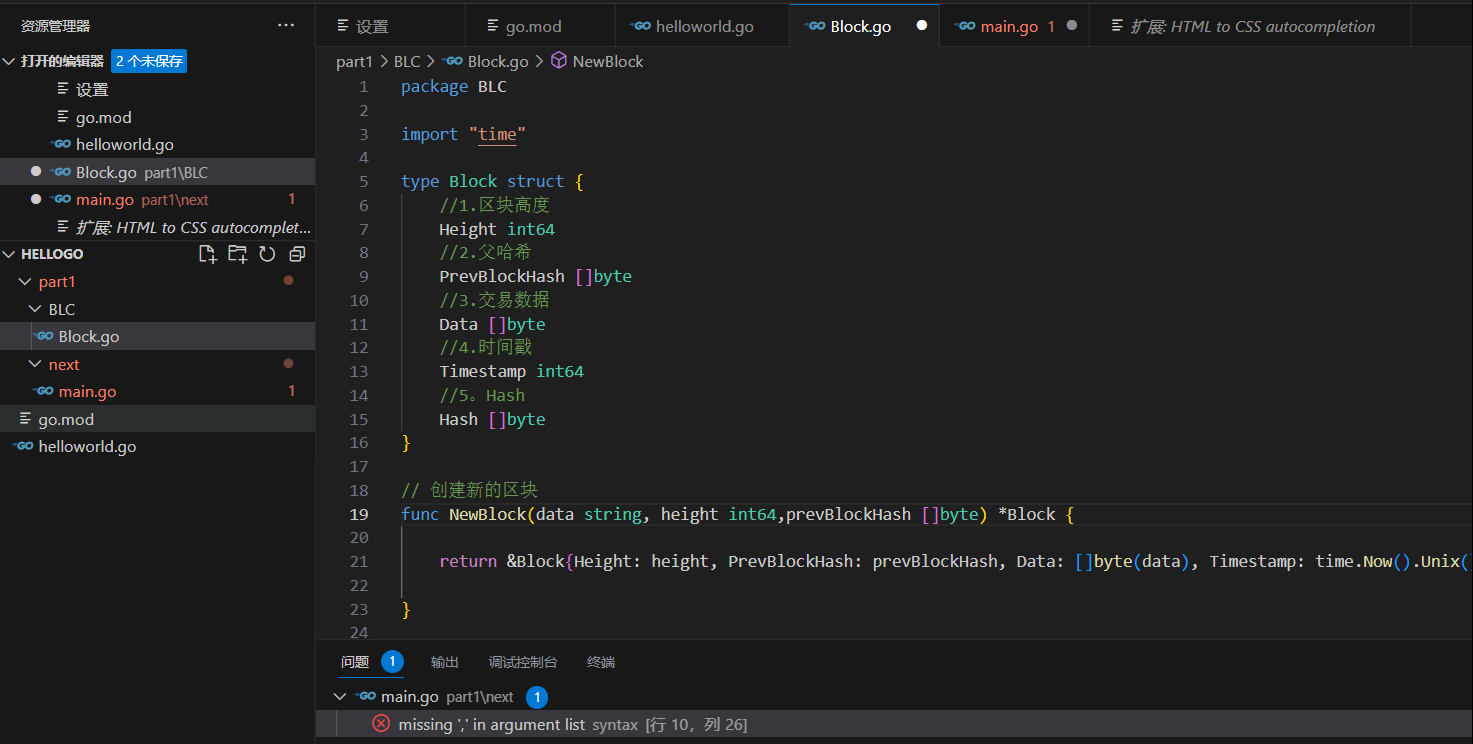Screen dimensions: 1473x744
Task: Select main.go part1\next in open editors
Action: tap(157, 200)
